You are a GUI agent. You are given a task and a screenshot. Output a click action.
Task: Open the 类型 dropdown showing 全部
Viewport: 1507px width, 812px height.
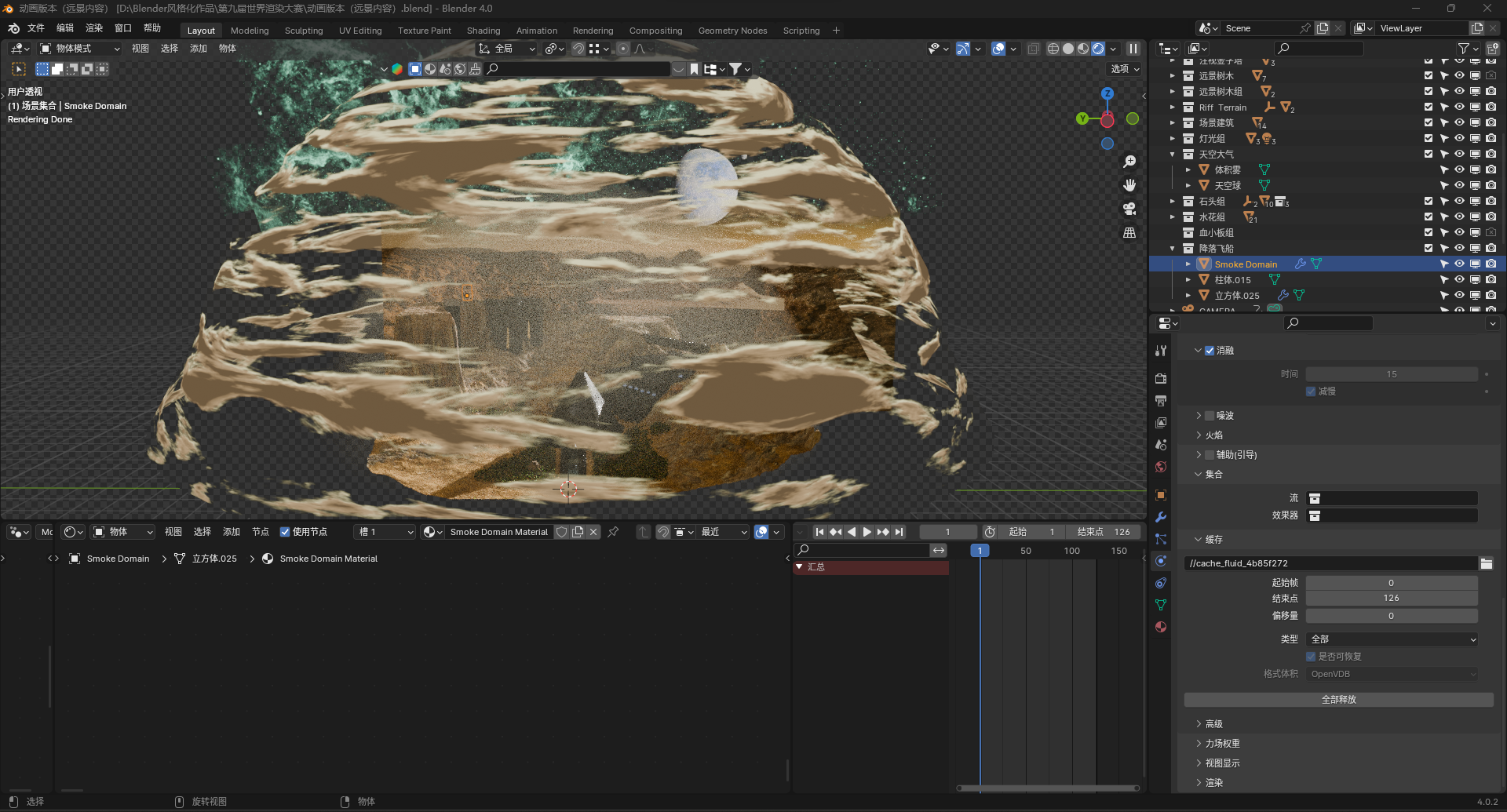[1392, 639]
